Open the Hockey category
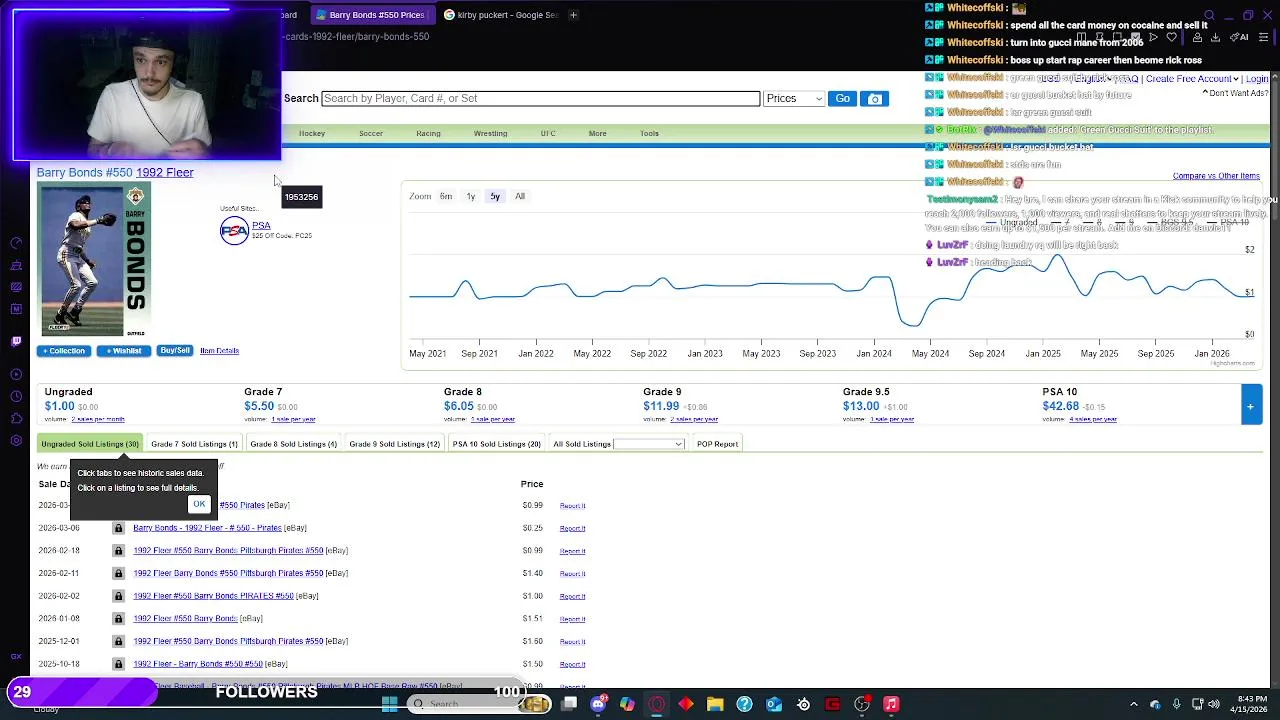Image resolution: width=1280 pixels, height=720 pixels. tap(312, 133)
